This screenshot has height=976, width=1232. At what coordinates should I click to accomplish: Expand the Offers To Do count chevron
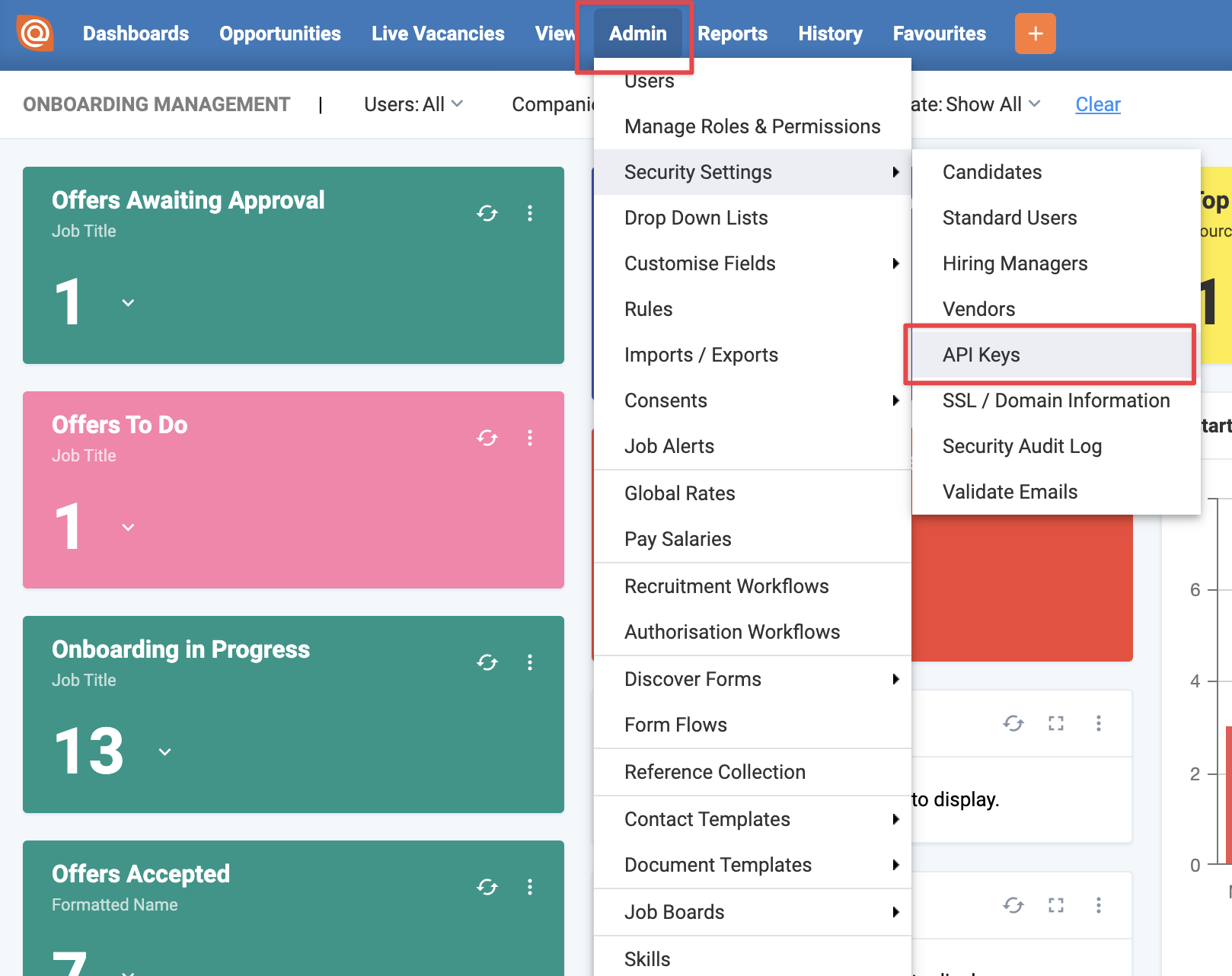click(128, 528)
